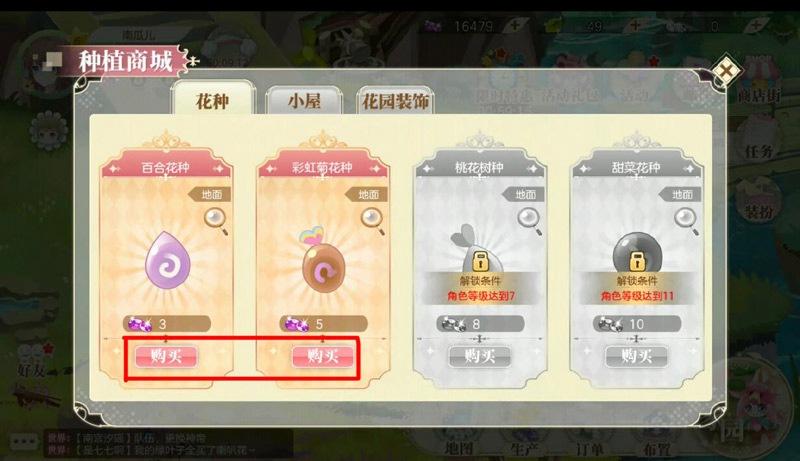
Task: Click the 百合花种 title banner
Action: point(165,168)
